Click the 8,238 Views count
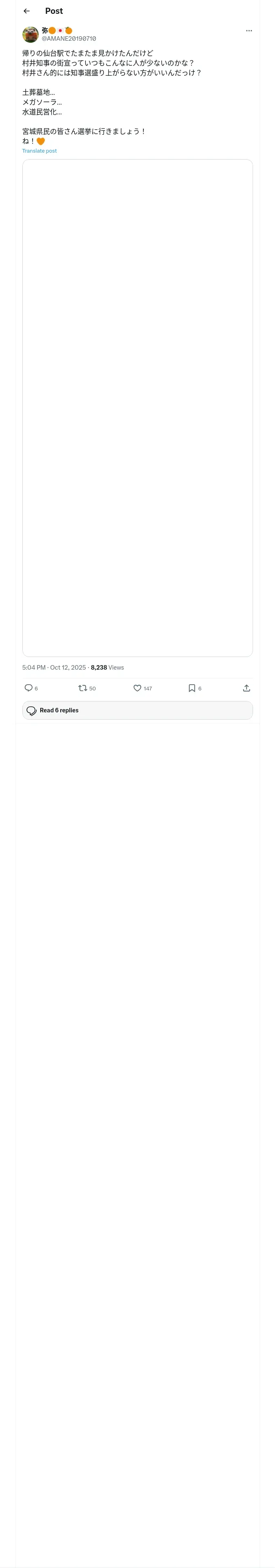 [x=107, y=667]
